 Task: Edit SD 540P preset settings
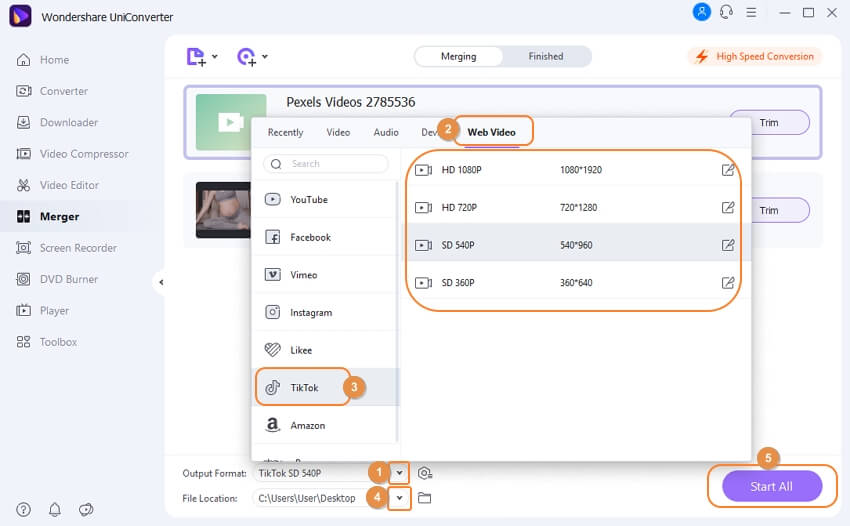coord(728,245)
